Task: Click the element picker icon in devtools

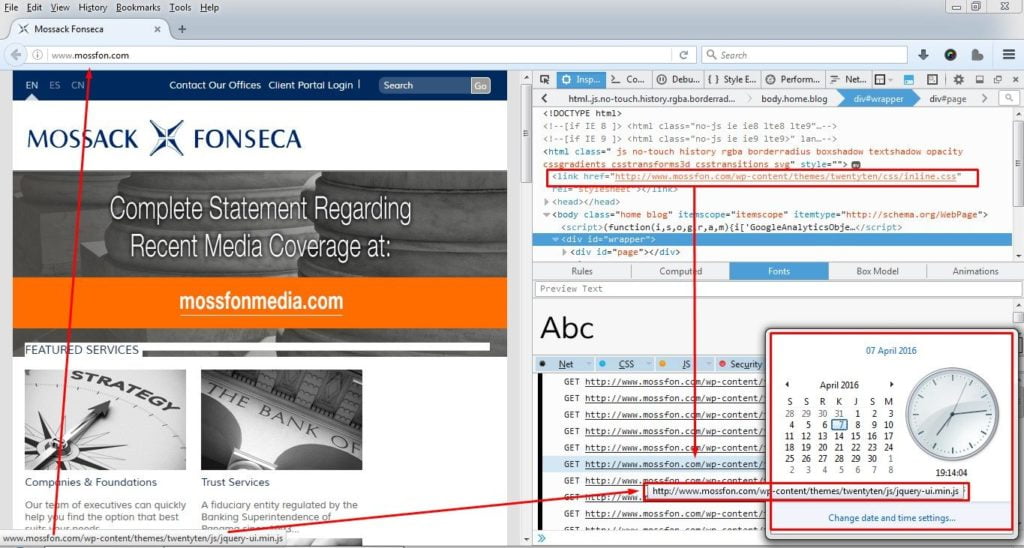Action: pos(545,79)
